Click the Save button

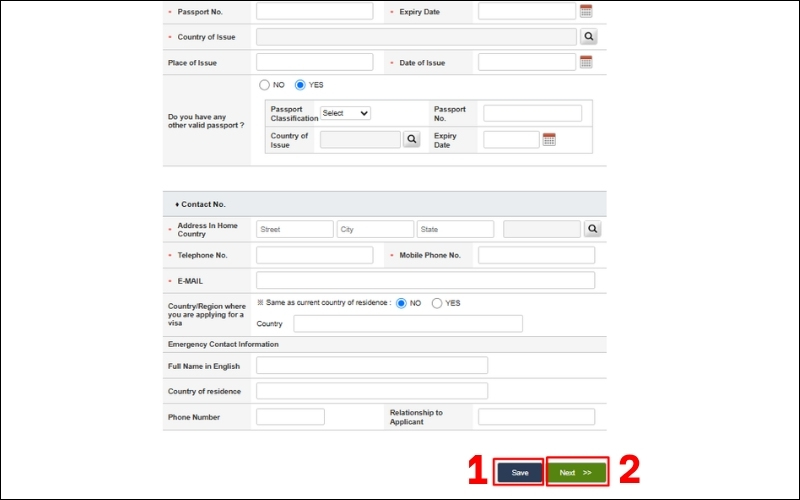519,472
